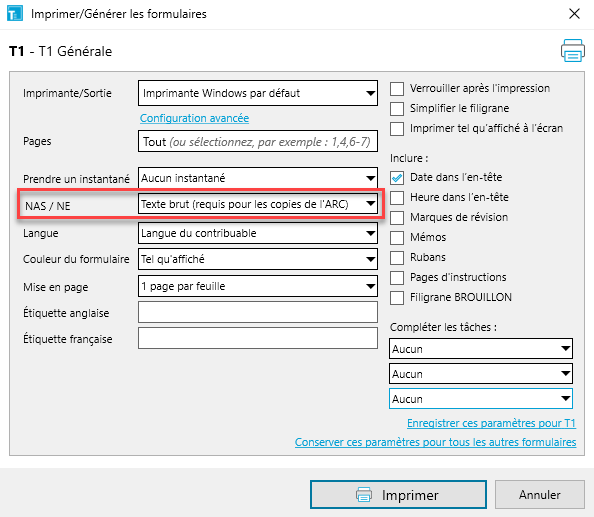Check Marques de révision option

tap(397, 218)
